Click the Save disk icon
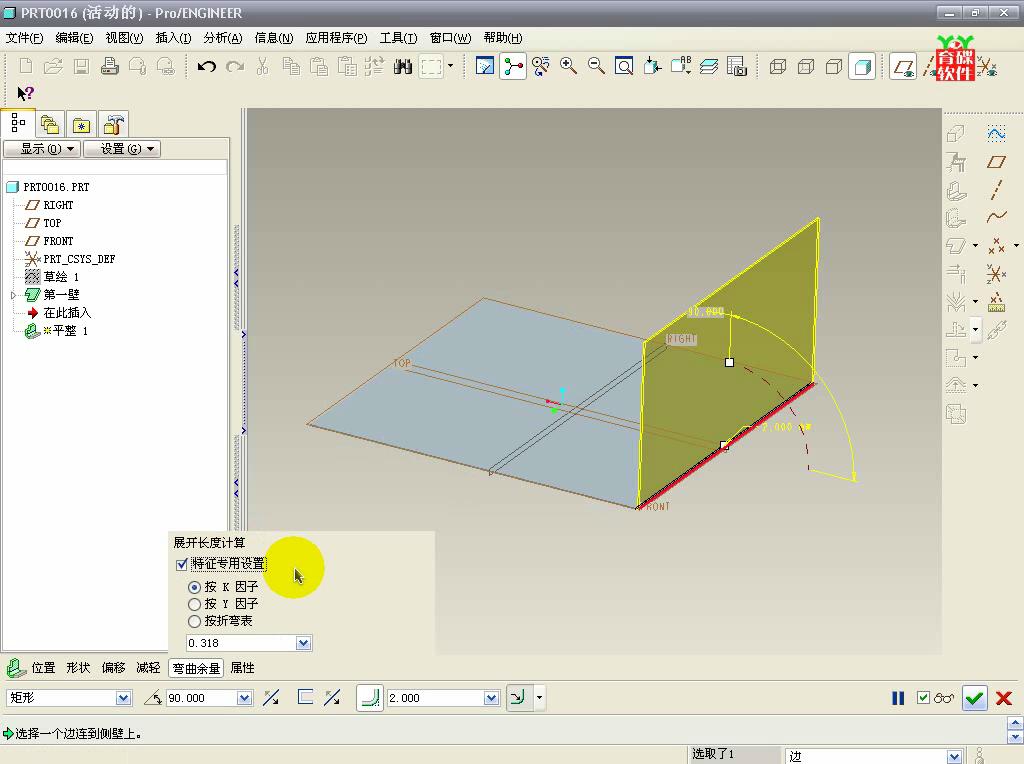Viewport: 1024px width, 764px height. point(81,66)
